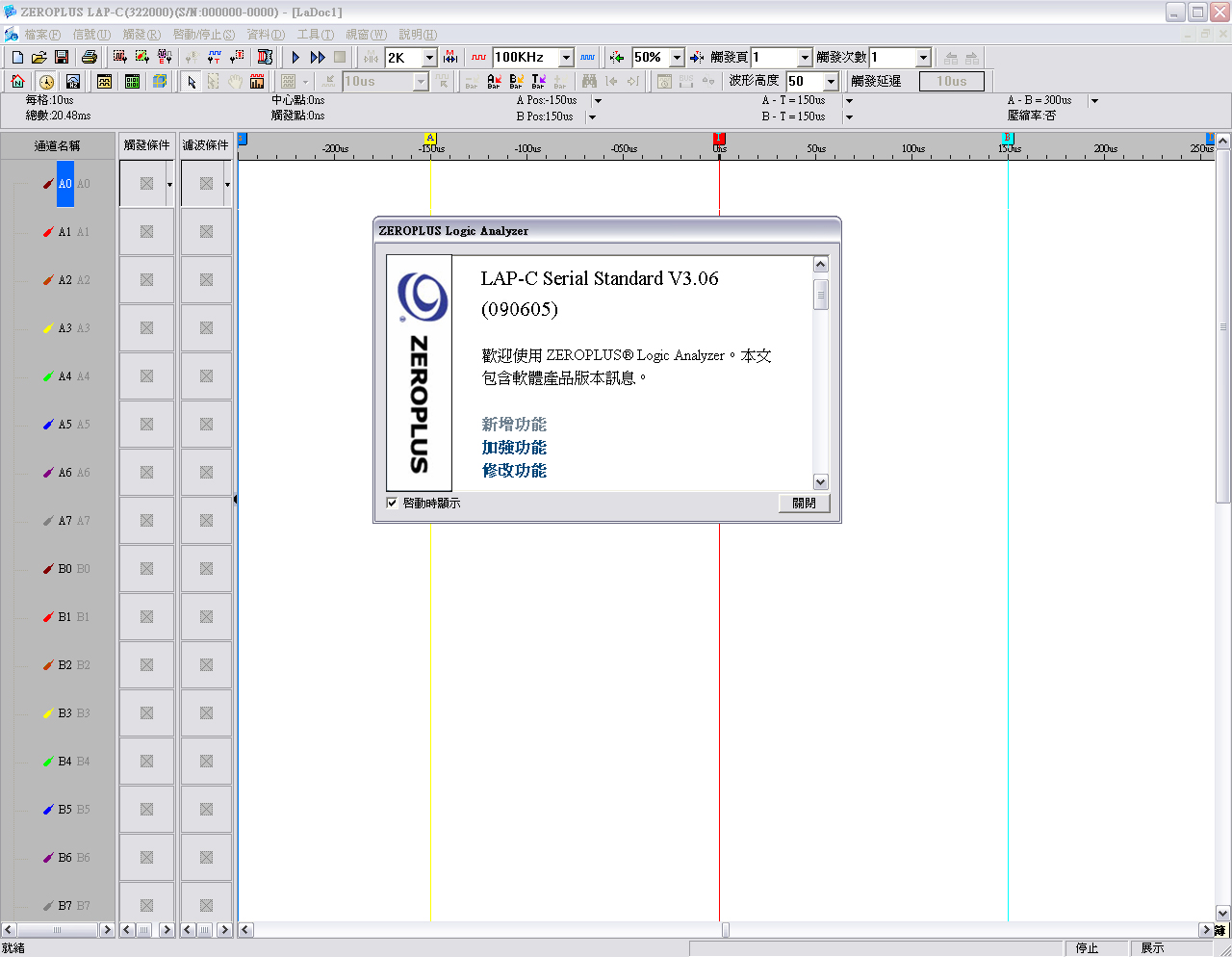Click the 觸發條件 column header
This screenshot has height=957, width=1232.
pos(146,145)
